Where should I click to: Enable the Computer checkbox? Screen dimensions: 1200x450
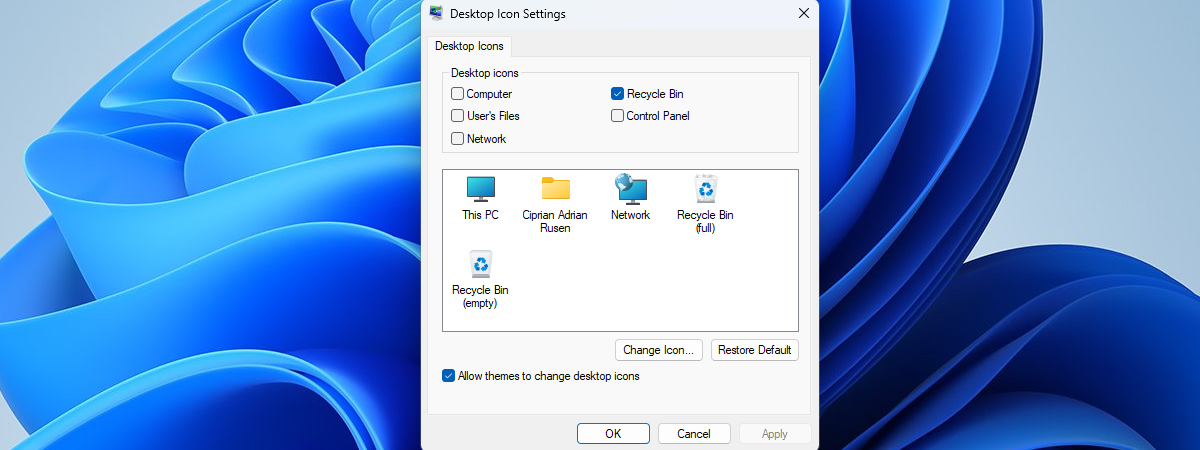(457, 94)
